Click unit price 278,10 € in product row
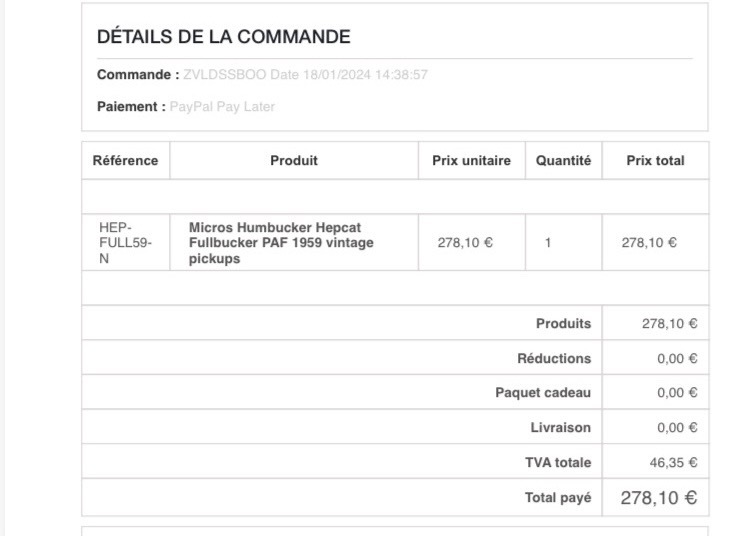Viewport: 749px width, 536px height. tap(465, 243)
